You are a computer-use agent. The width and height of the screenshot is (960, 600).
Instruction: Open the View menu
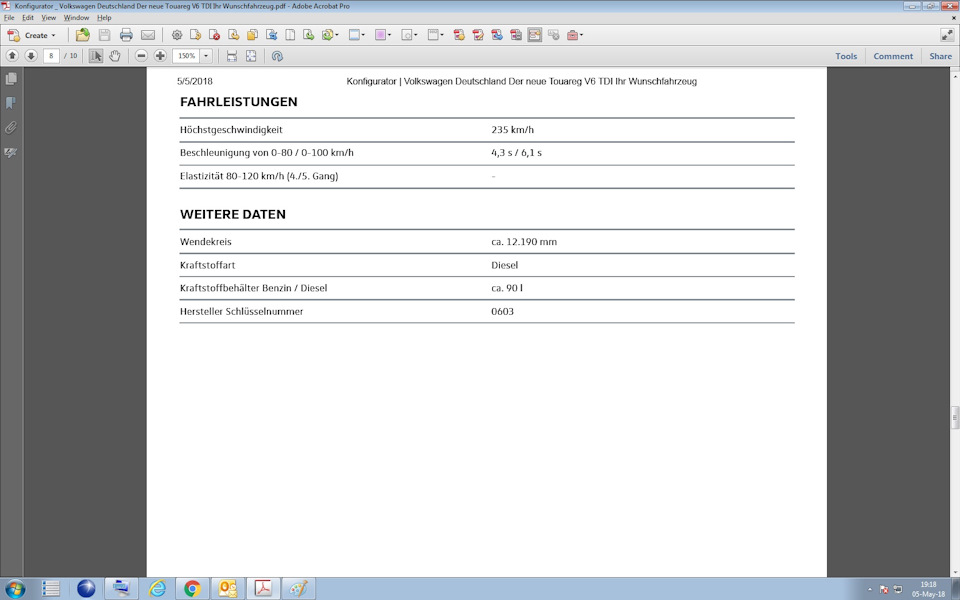coord(48,18)
